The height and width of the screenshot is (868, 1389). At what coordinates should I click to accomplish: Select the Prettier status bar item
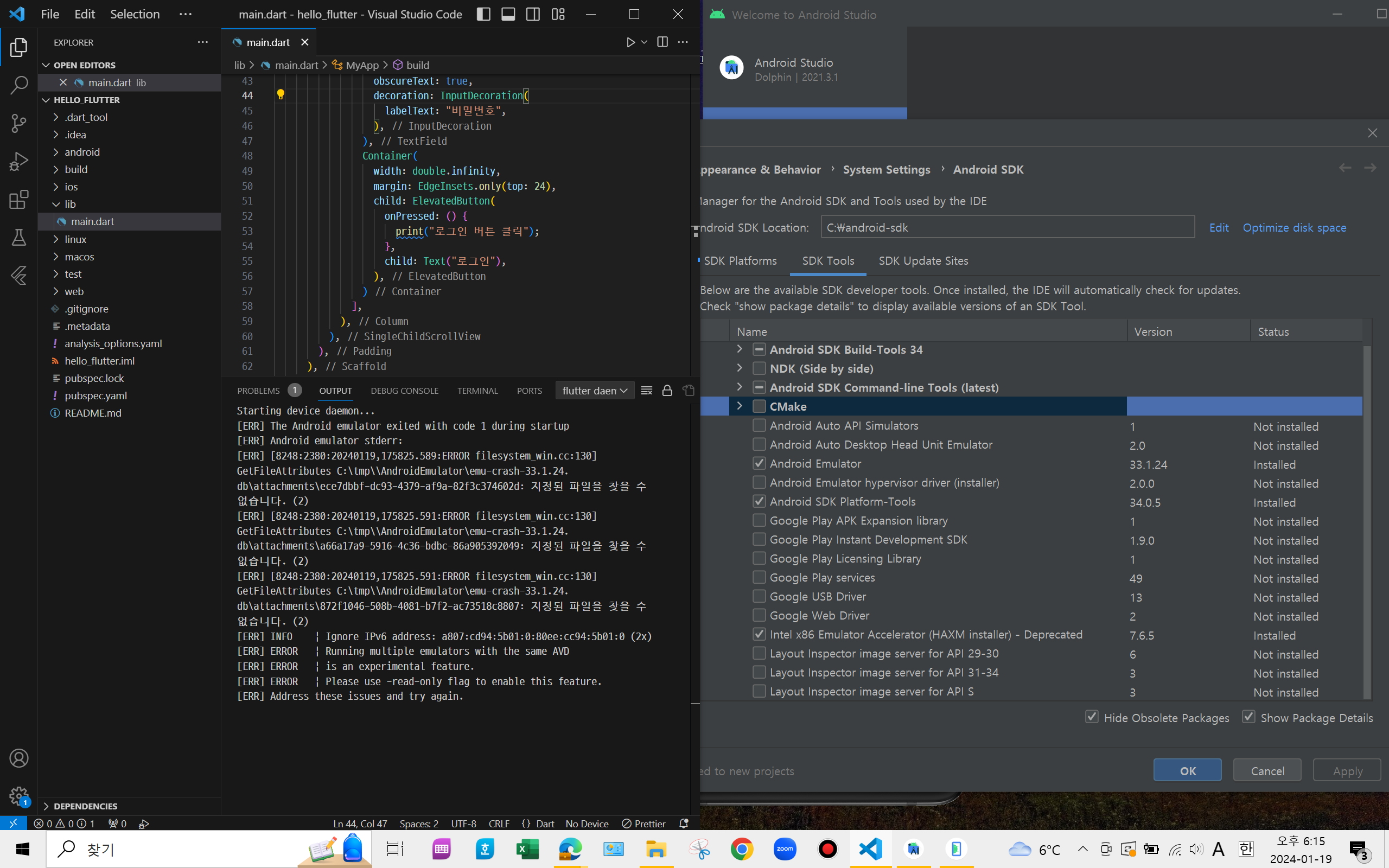(643, 823)
